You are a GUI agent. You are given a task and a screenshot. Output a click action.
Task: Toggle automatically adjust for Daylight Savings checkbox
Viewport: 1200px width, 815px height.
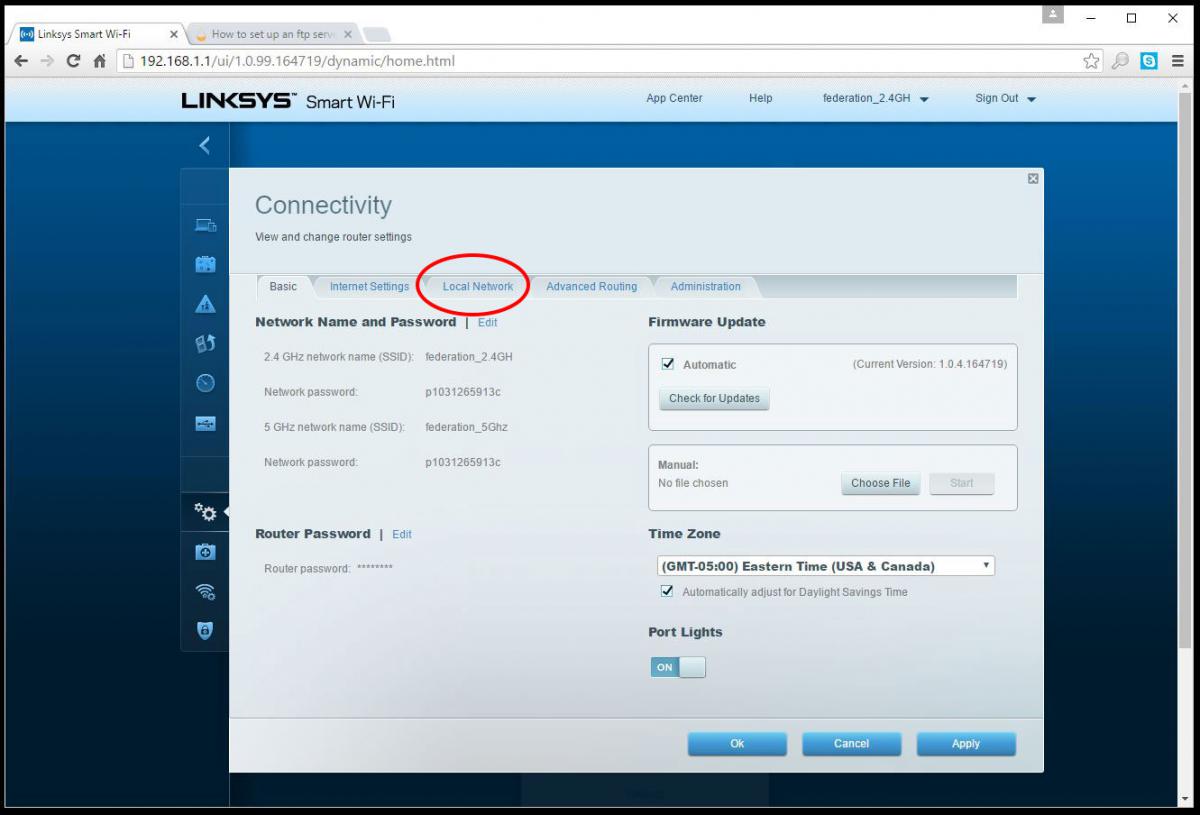[x=667, y=591]
